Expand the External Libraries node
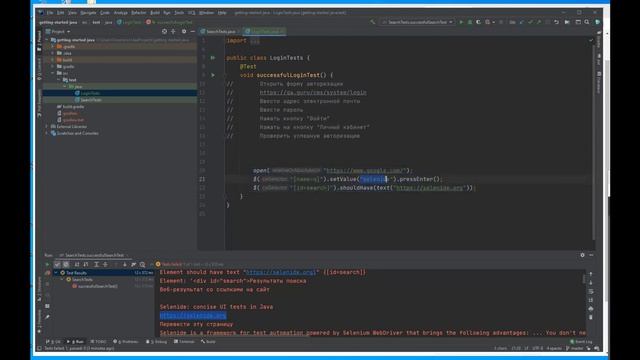The width and height of the screenshot is (640, 360). tap(47, 127)
